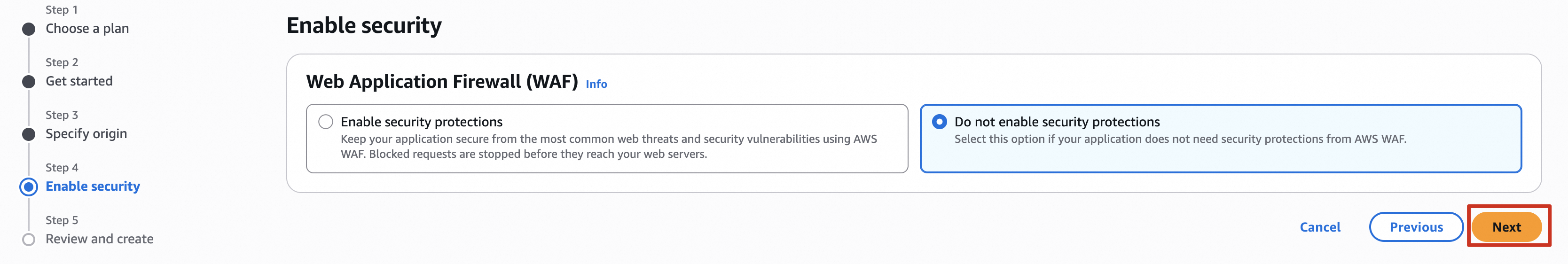The height and width of the screenshot is (264, 1568).
Task: Select the Do not enable security protections radio
Action: click(939, 122)
